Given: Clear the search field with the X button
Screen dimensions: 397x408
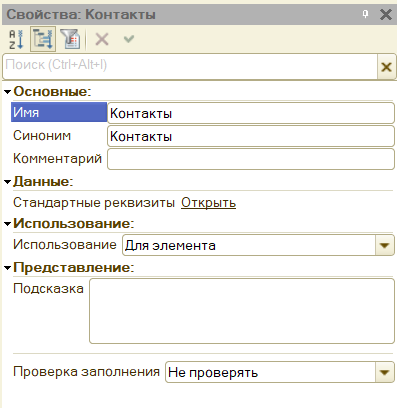Looking at the screenshot, I should [x=386, y=67].
